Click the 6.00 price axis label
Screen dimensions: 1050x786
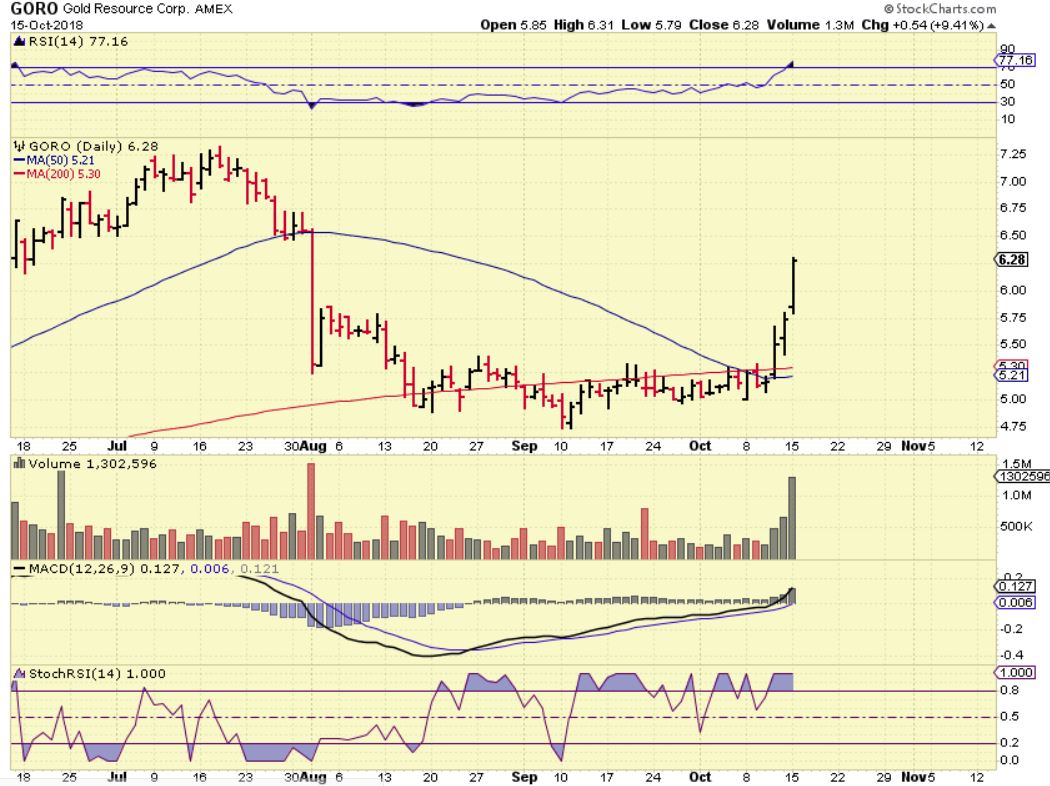(x=1012, y=290)
